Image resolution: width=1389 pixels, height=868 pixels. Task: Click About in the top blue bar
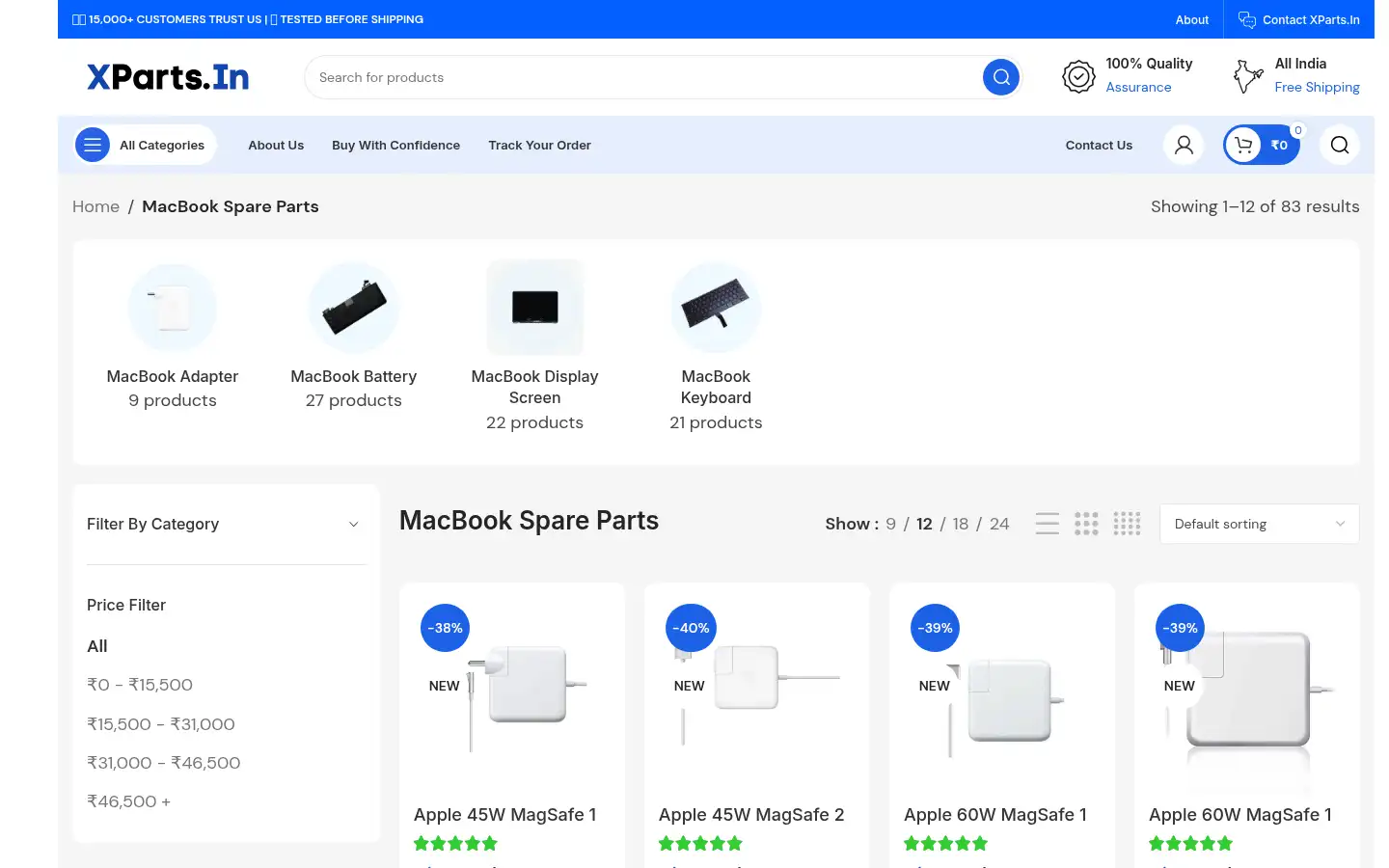pyautogui.click(x=1192, y=19)
